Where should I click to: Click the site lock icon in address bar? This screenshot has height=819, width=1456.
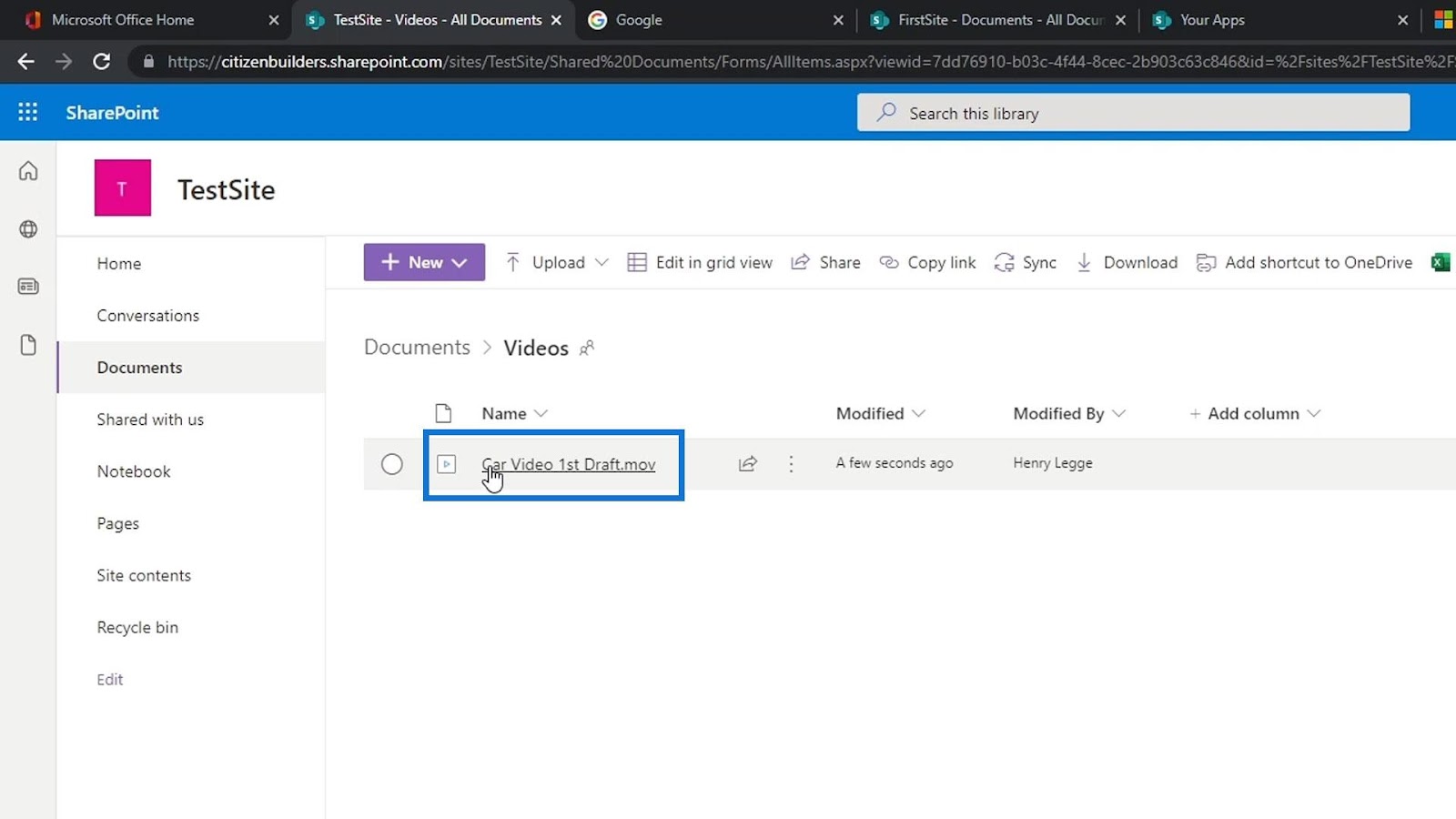(148, 62)
